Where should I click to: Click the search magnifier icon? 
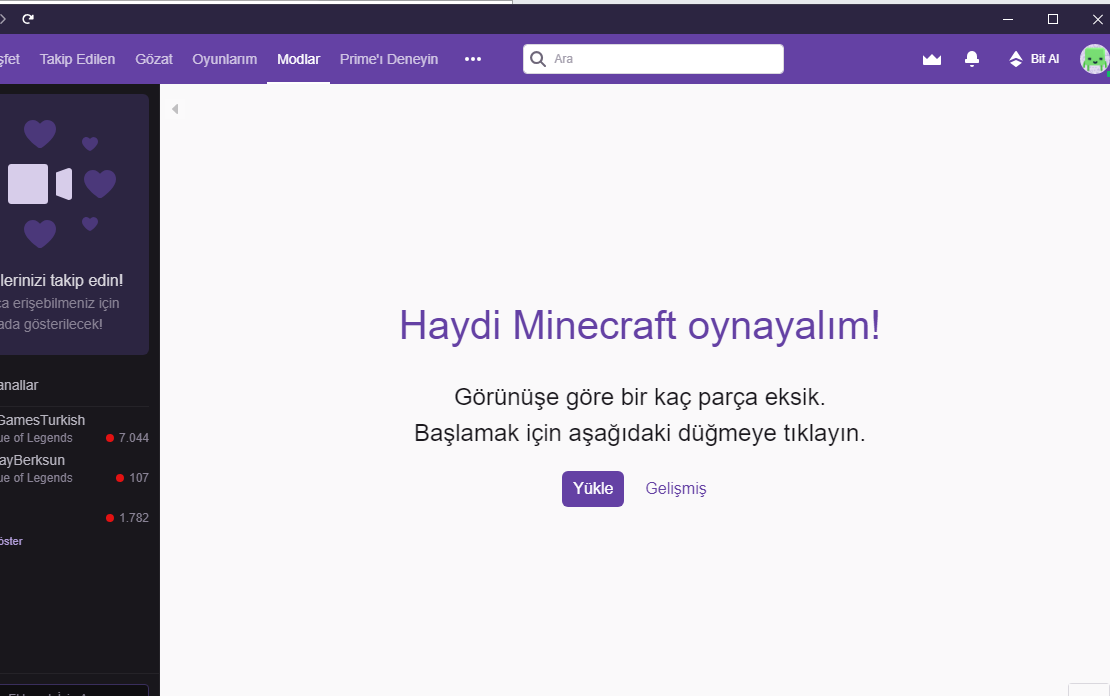coord(538,59)
